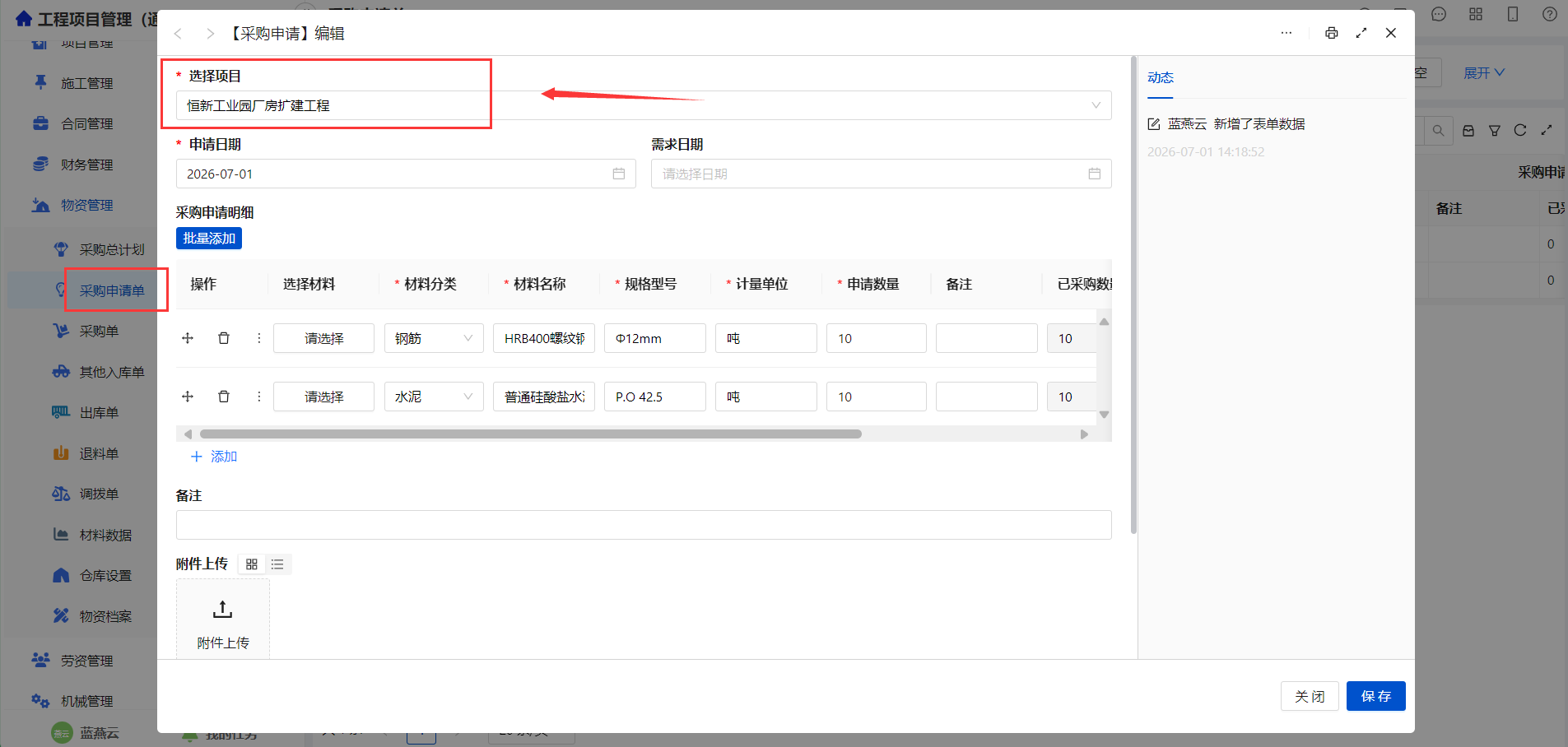Click the 备注 text input field
The width and height of the screenshot is (1568, 747).
[644, 525]
